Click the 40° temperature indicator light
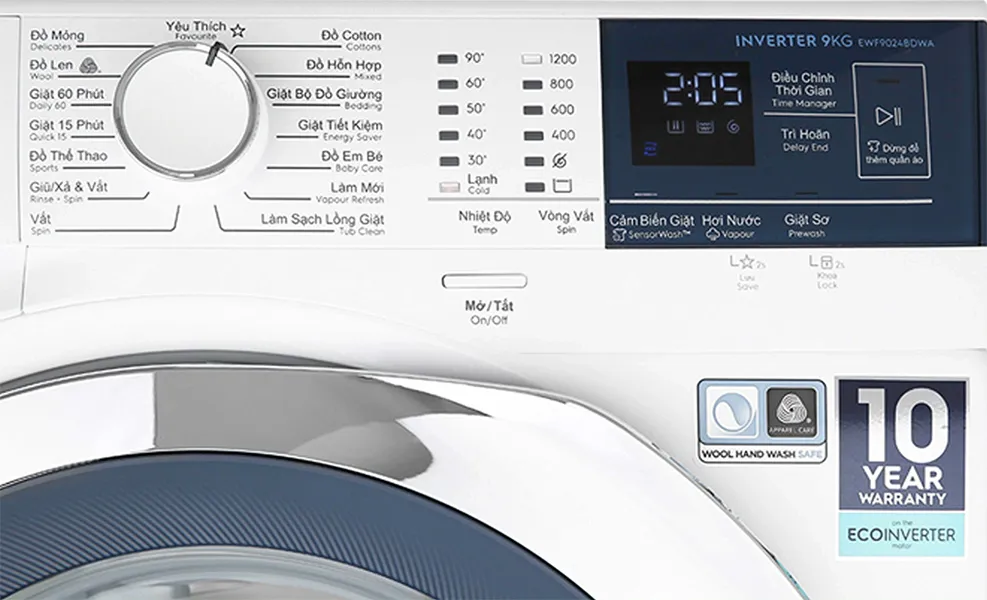This screenshot has width=987, height=600. pos(449,135)
